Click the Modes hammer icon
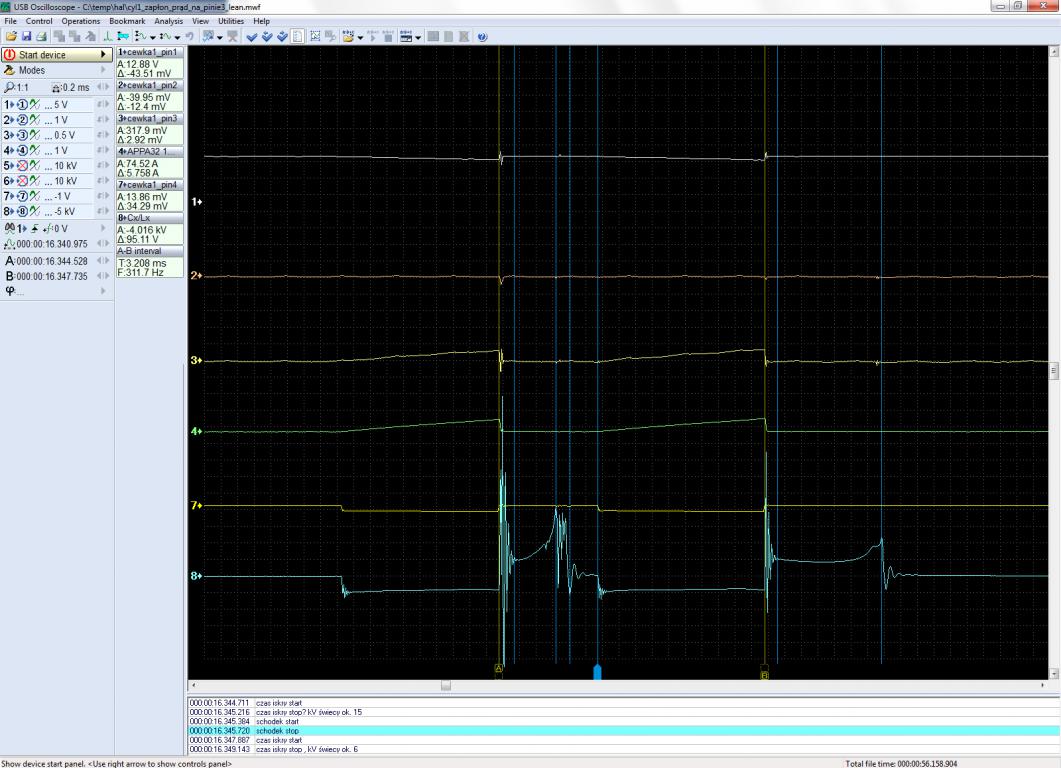 click(x=9, y=70)
